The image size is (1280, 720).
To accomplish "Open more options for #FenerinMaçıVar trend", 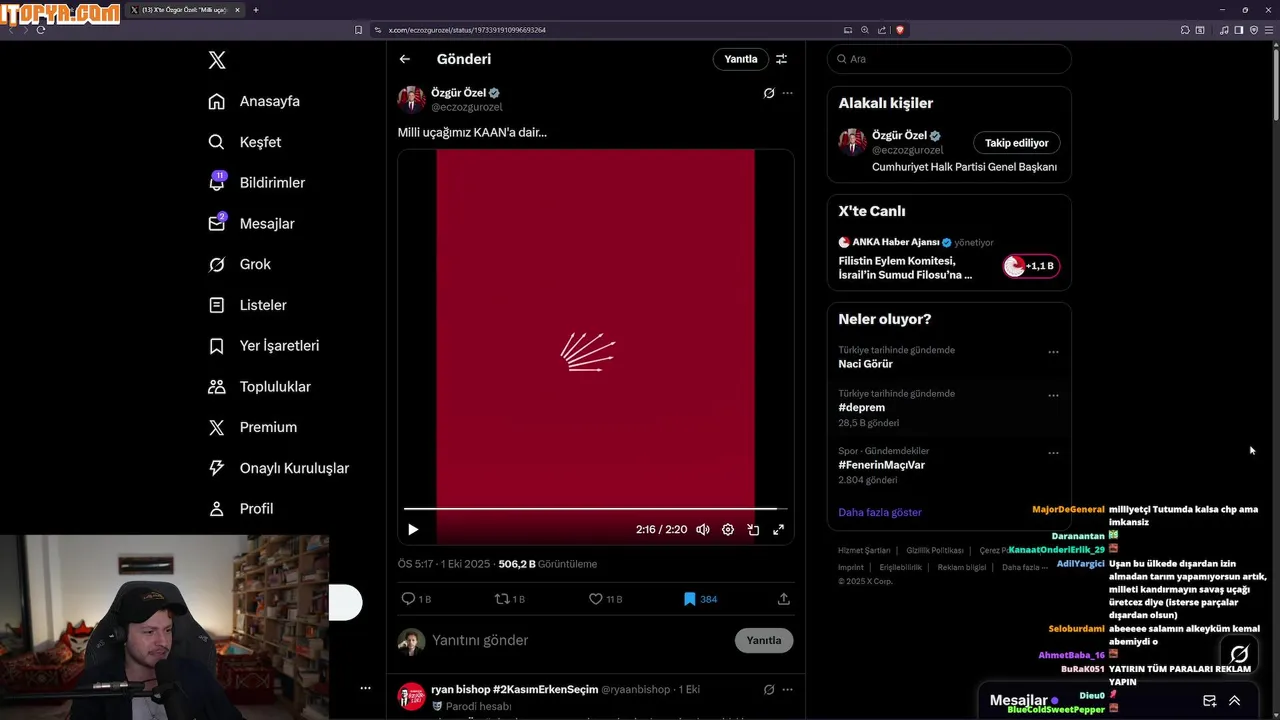I will coord(1053,453).
